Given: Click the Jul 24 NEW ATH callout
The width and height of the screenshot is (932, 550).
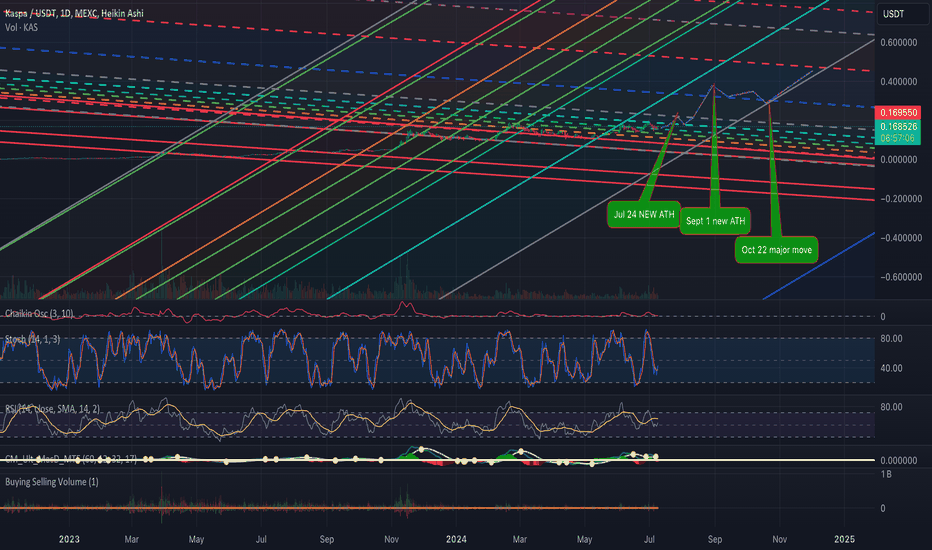Looking at the screenshot, I should click(644, 214).
